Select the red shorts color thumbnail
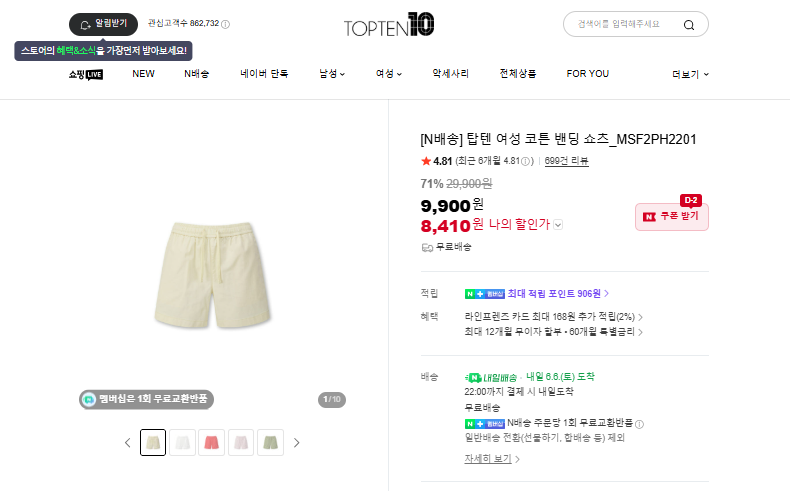 [212, 443]
